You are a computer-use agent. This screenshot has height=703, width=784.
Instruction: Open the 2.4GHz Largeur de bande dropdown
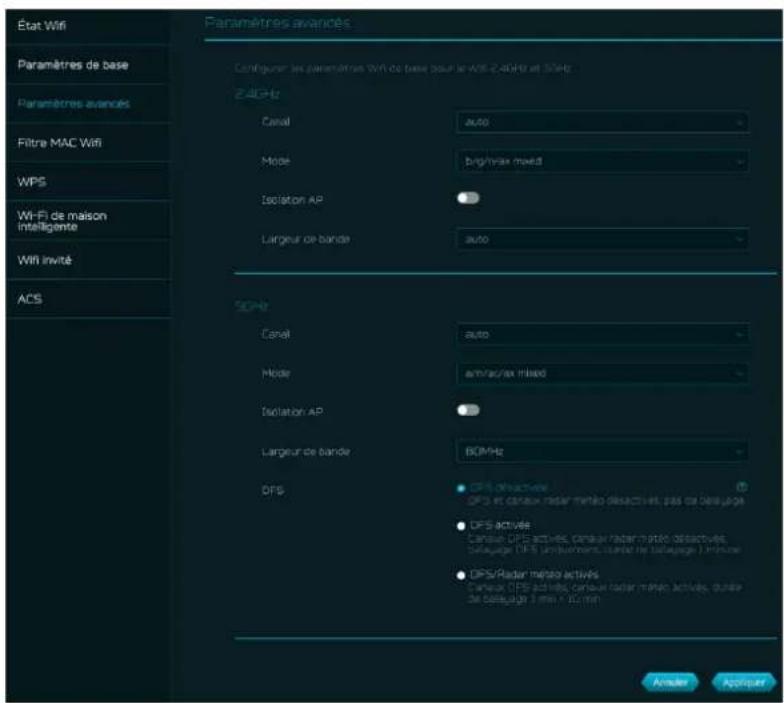602,240
